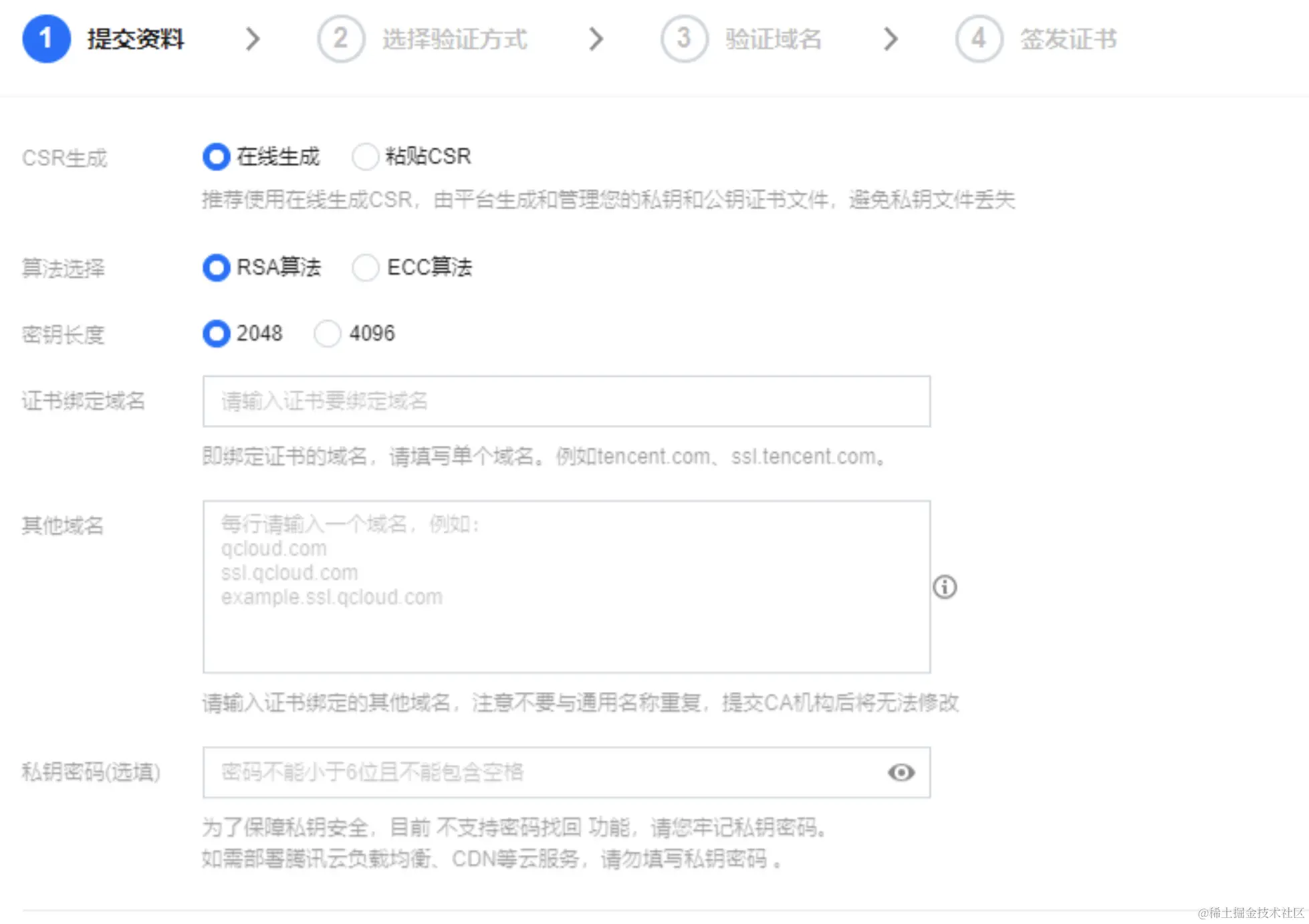The width and height of the screenshot is (1309, 924).
Task: Click step 3 验证域名 indicator
Action: 683,39
